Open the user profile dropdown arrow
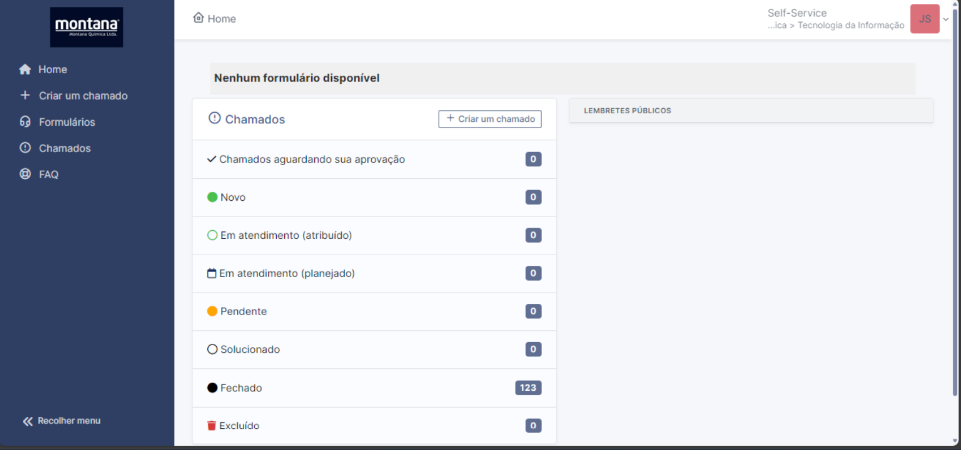This screenshot has height=450, width=962. click(946, 19)
